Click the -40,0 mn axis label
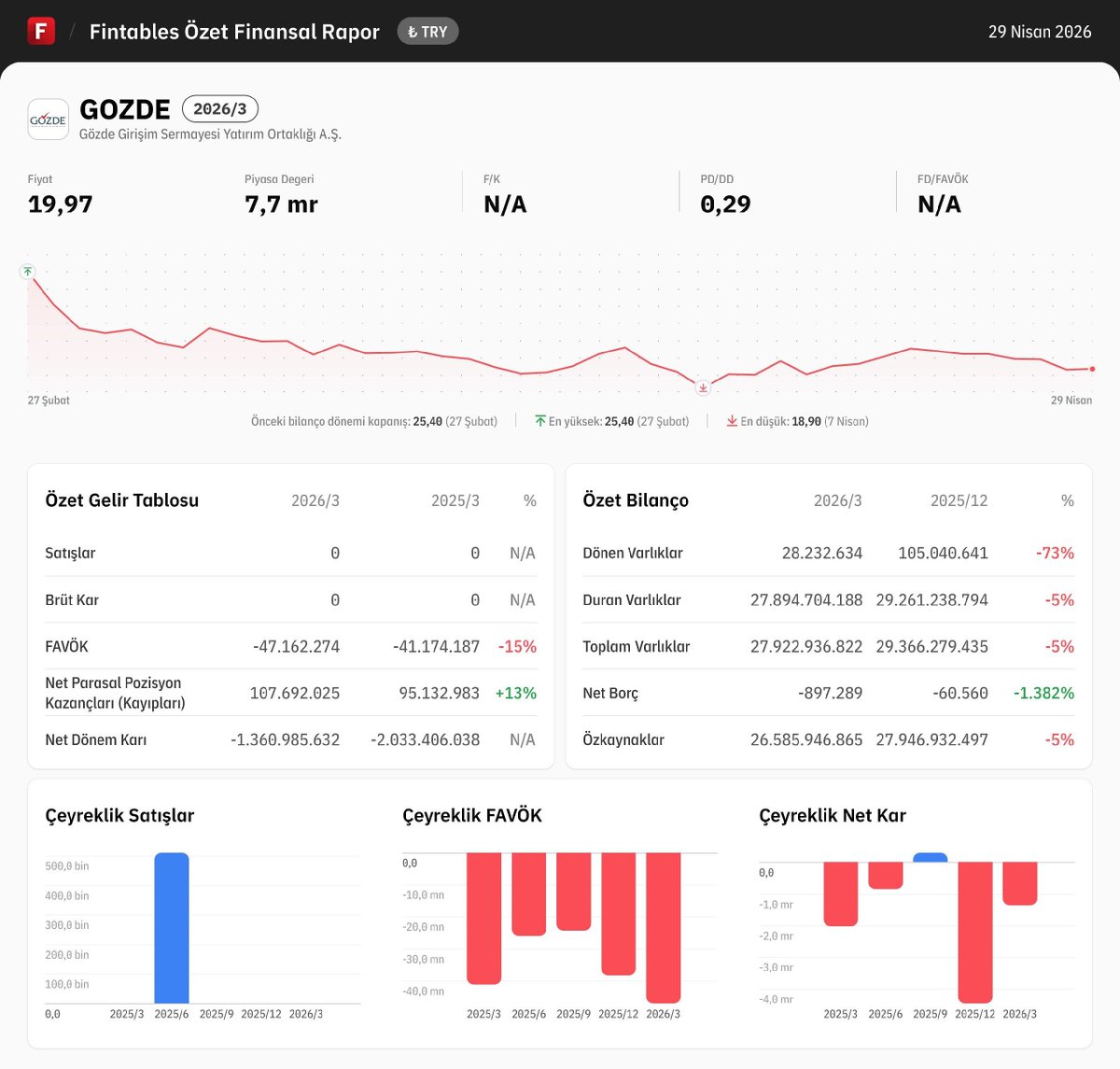The image size is (1120, 1069). point(424,992)
